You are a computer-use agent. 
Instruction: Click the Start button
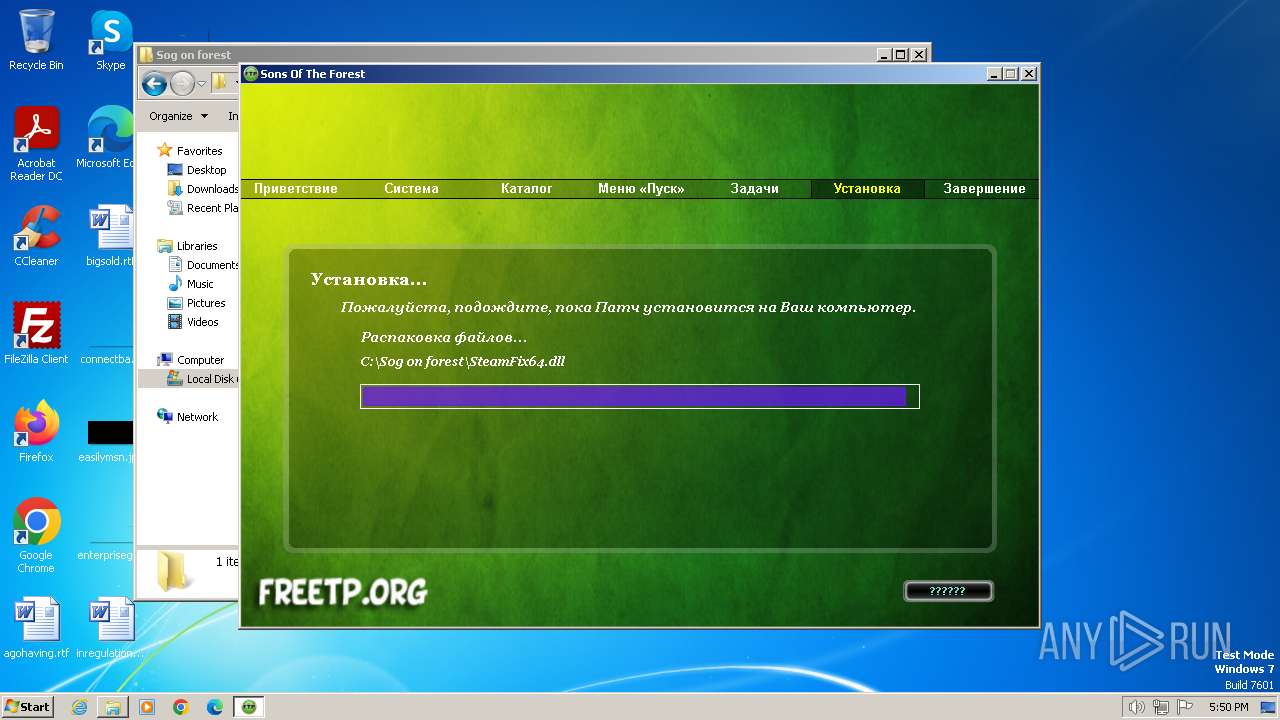click(x=28, y=707)
